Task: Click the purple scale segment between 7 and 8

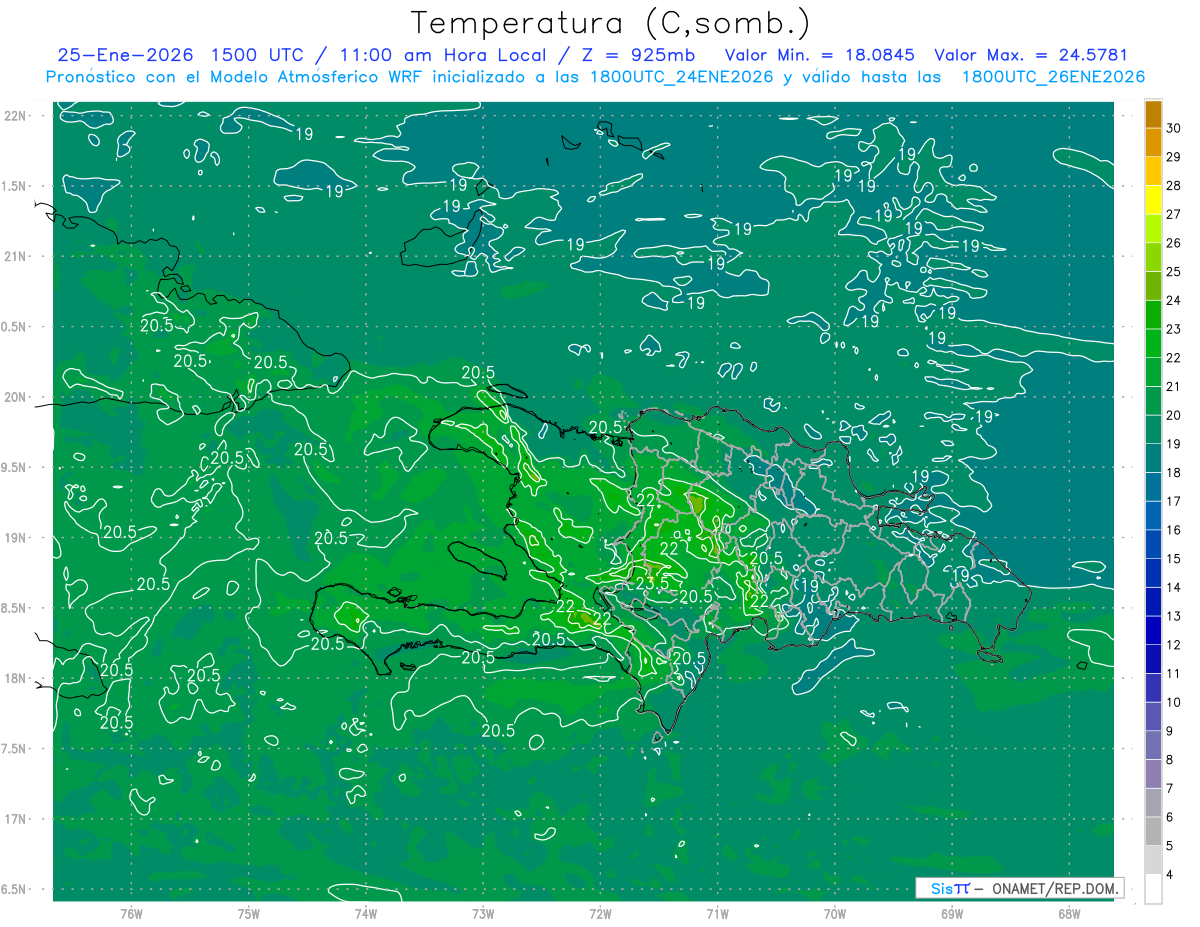Action: [x=1153, y=774]
